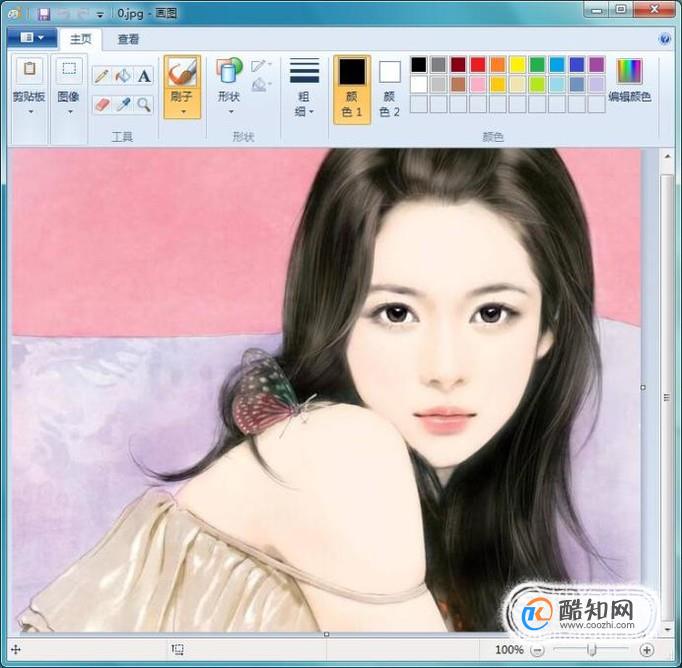Image resolution: width=682 pixels, height=668 pixels.
Task: Open the shape Outline dropdown
Action: coord(261,66)
